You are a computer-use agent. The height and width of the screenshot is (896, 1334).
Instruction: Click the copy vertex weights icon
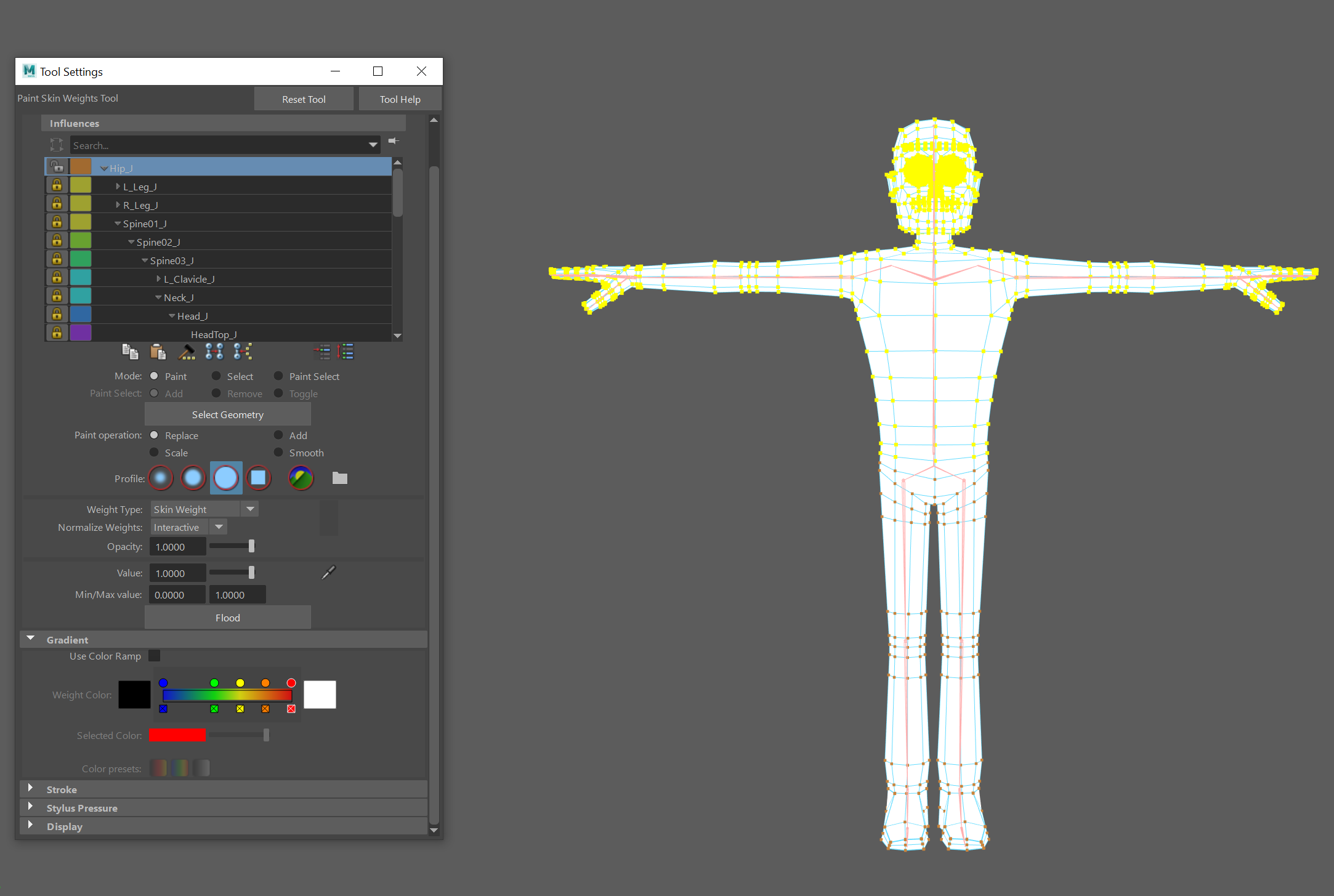(130, 352)
